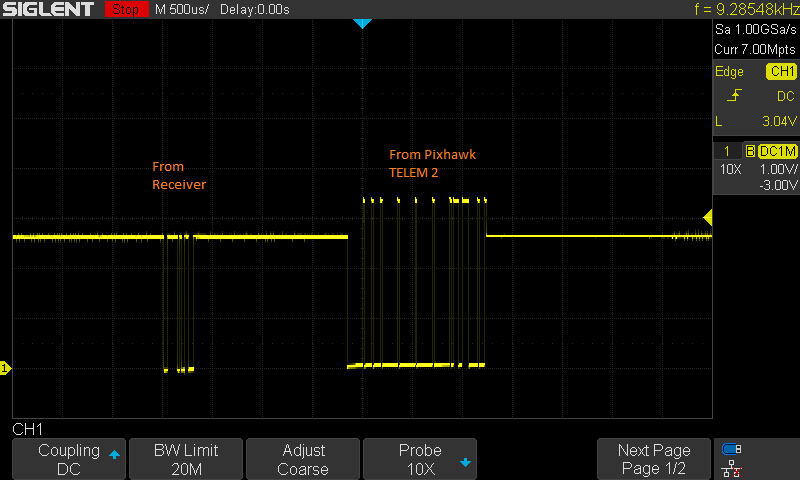
Task: Click the From Receiver annotation
Action: click(x=179, y=175)
